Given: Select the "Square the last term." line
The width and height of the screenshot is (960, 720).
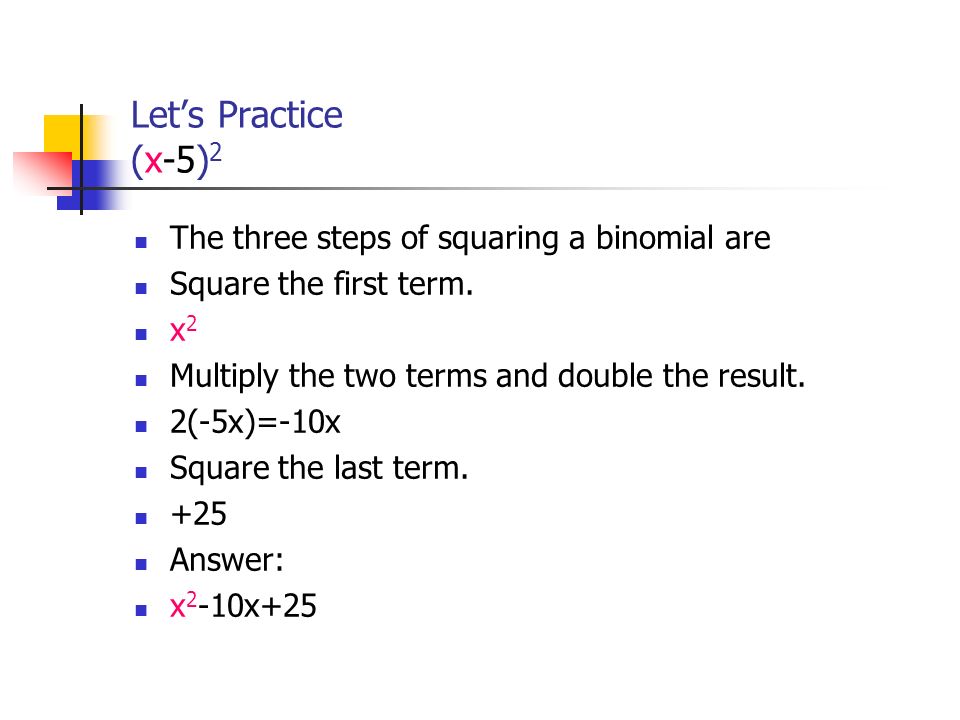Looking at the screenshot, I should (319, 468).
